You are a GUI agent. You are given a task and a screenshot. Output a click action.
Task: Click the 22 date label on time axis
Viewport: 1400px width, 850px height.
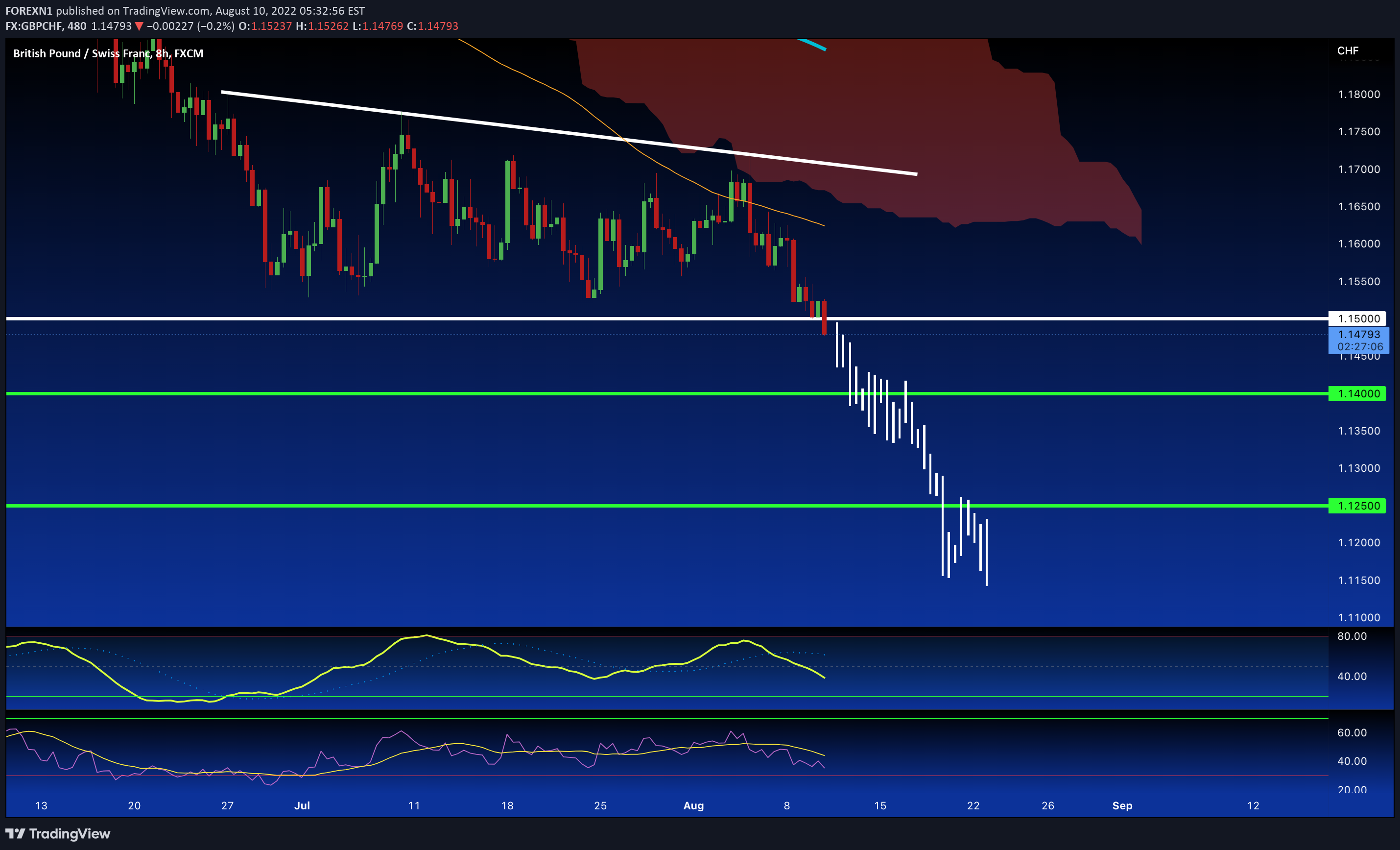click(x=973, y=805)
